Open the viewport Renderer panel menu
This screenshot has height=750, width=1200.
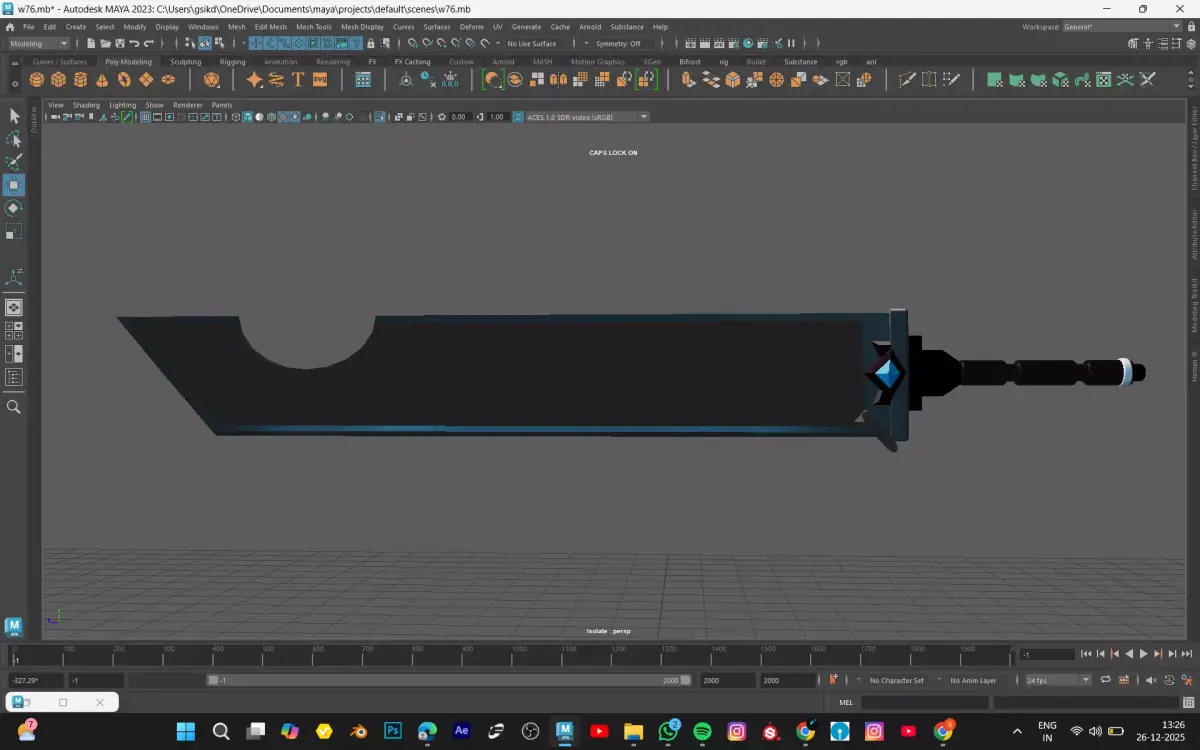(187, 105)
